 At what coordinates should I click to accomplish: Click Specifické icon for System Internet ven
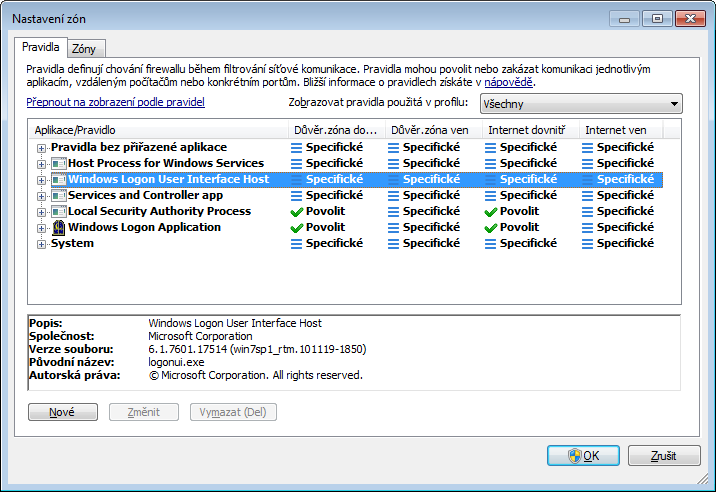pos(588,243)
